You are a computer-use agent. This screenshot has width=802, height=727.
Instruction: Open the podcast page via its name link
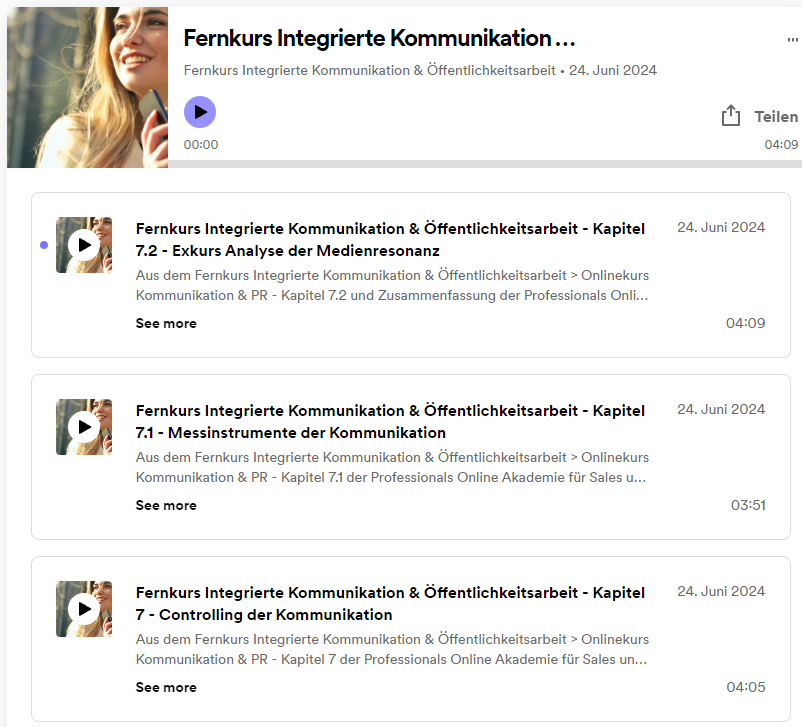369,70
